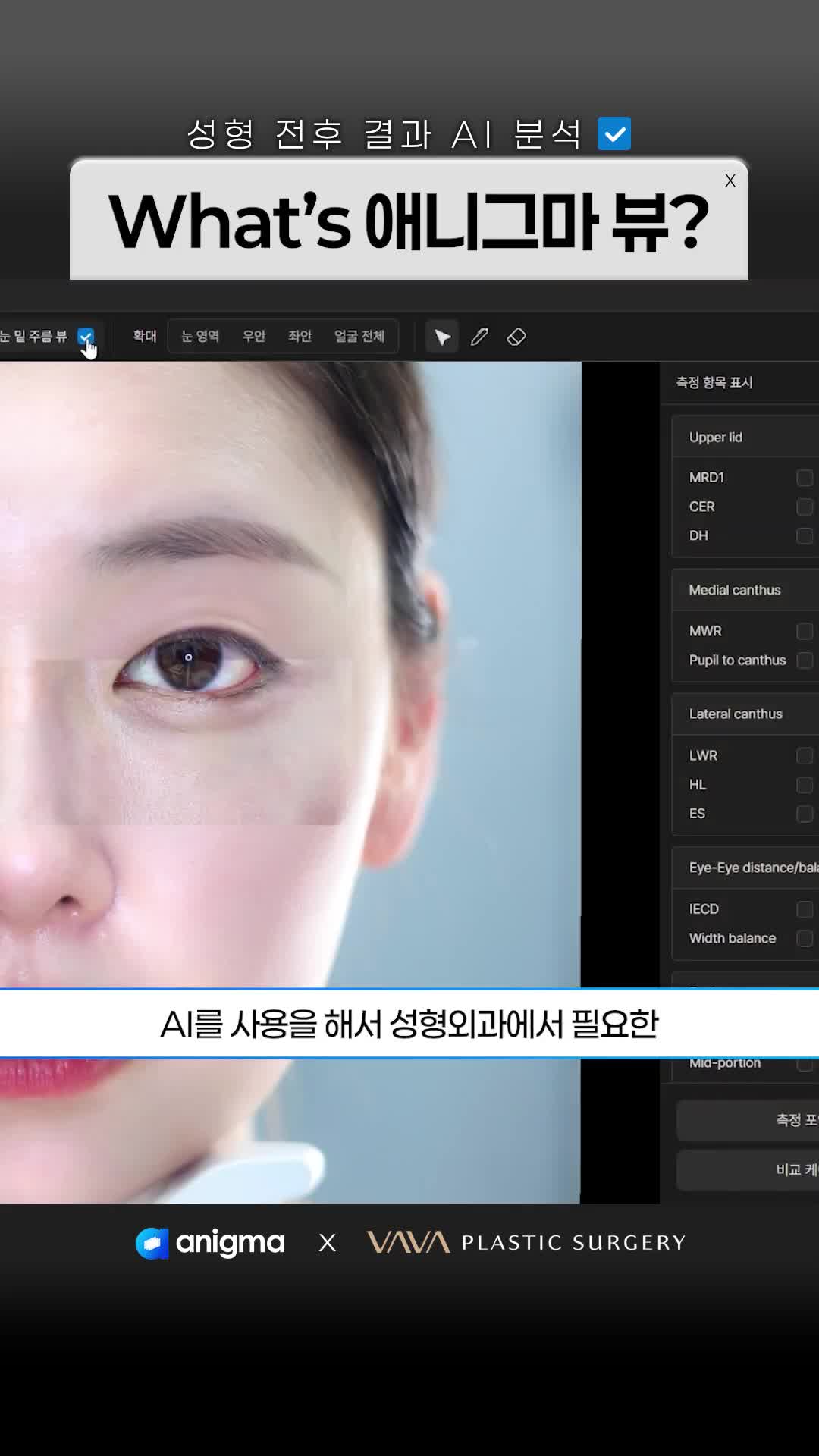Click the face photo in the viewer

tap(290, 783)
